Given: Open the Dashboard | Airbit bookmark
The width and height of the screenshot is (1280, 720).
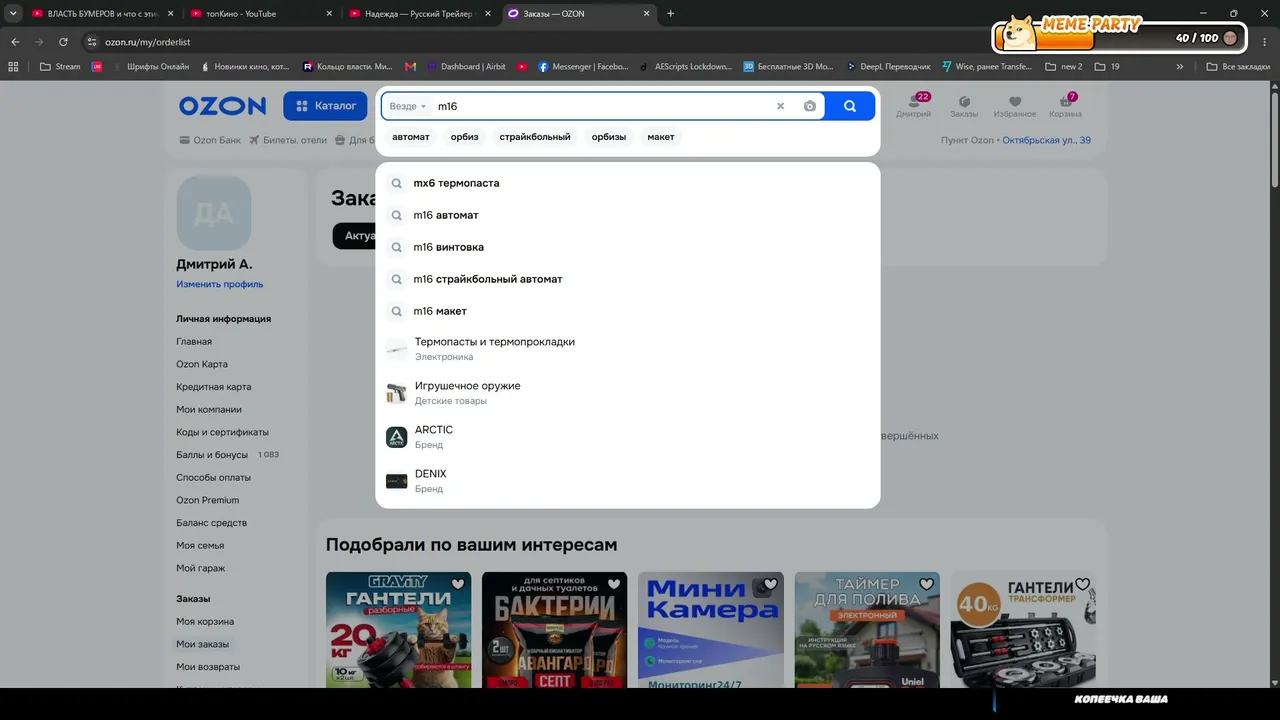Looking at the screenshot, I should pos(466,67).
